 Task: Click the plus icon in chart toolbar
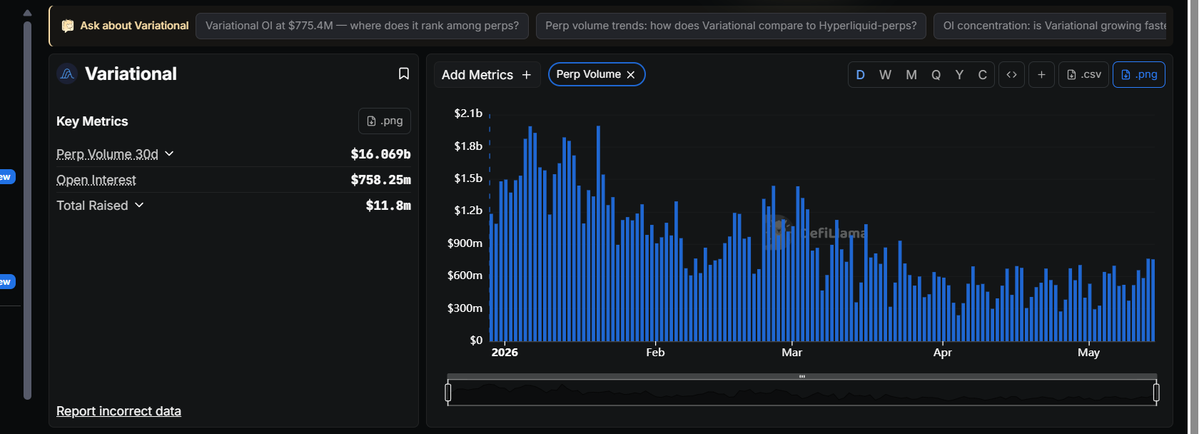[x=1041, y=74]
